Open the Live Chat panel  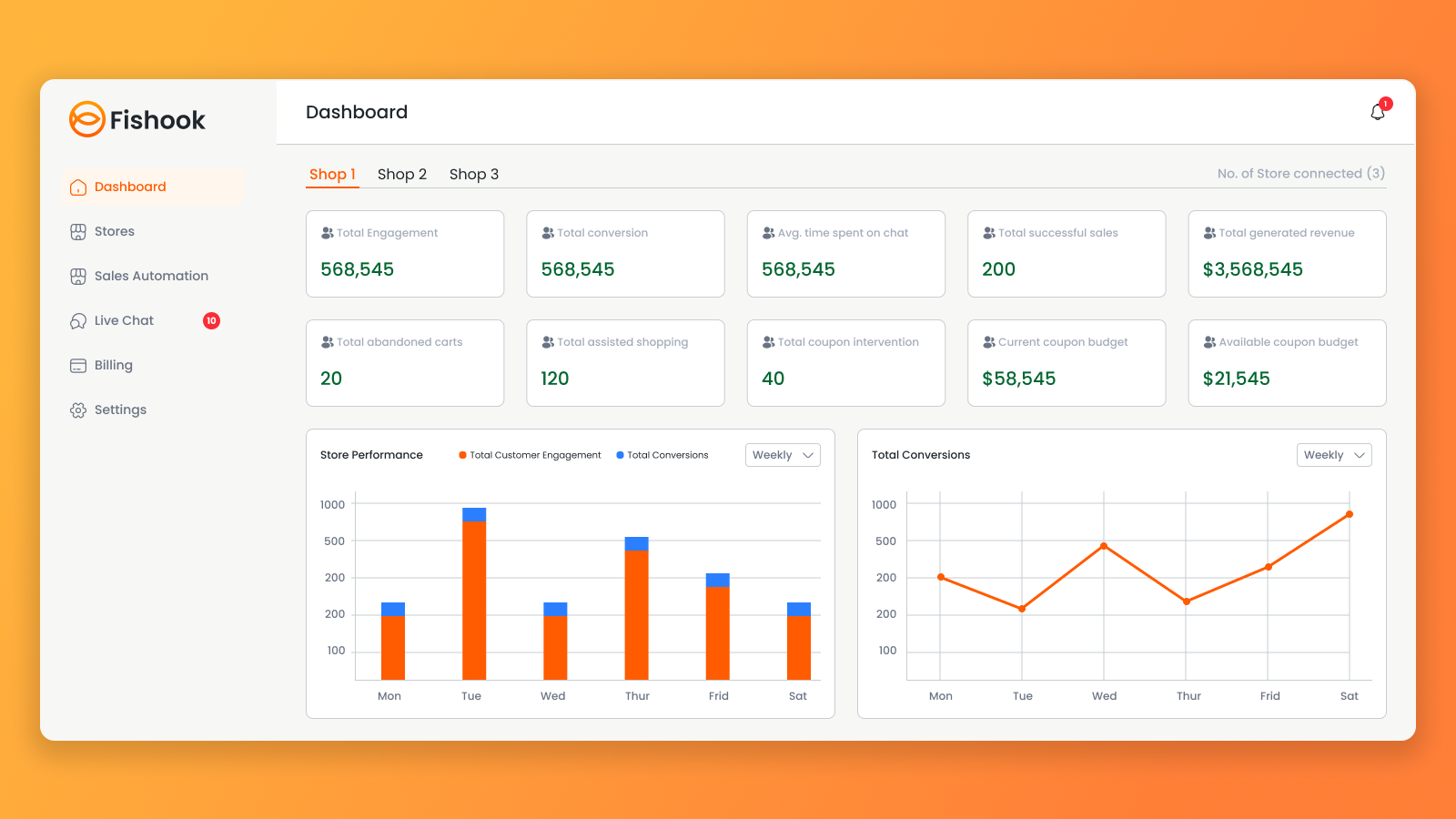[x=77, y=320]
